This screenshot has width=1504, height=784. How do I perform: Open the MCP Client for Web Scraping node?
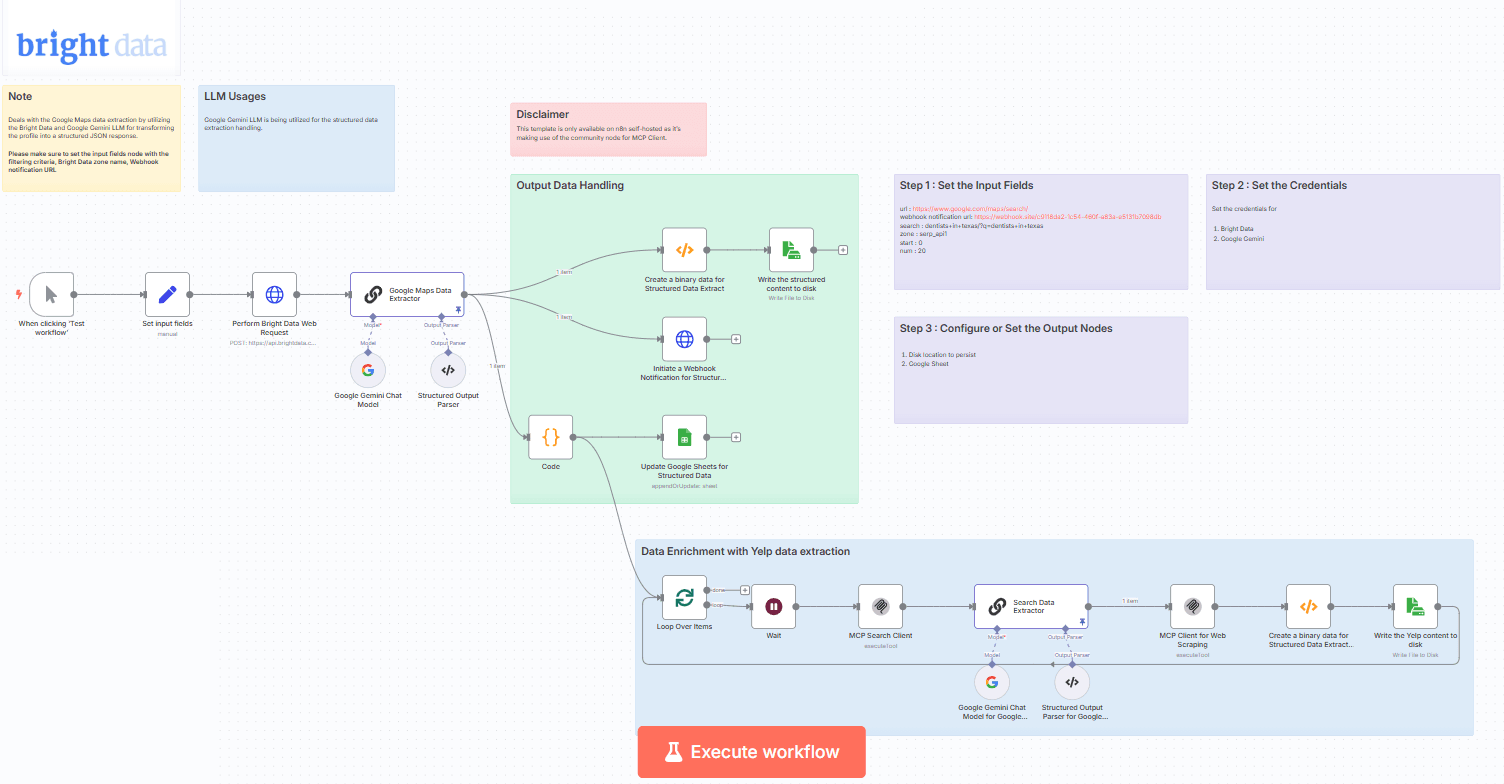coord(1192,606)
